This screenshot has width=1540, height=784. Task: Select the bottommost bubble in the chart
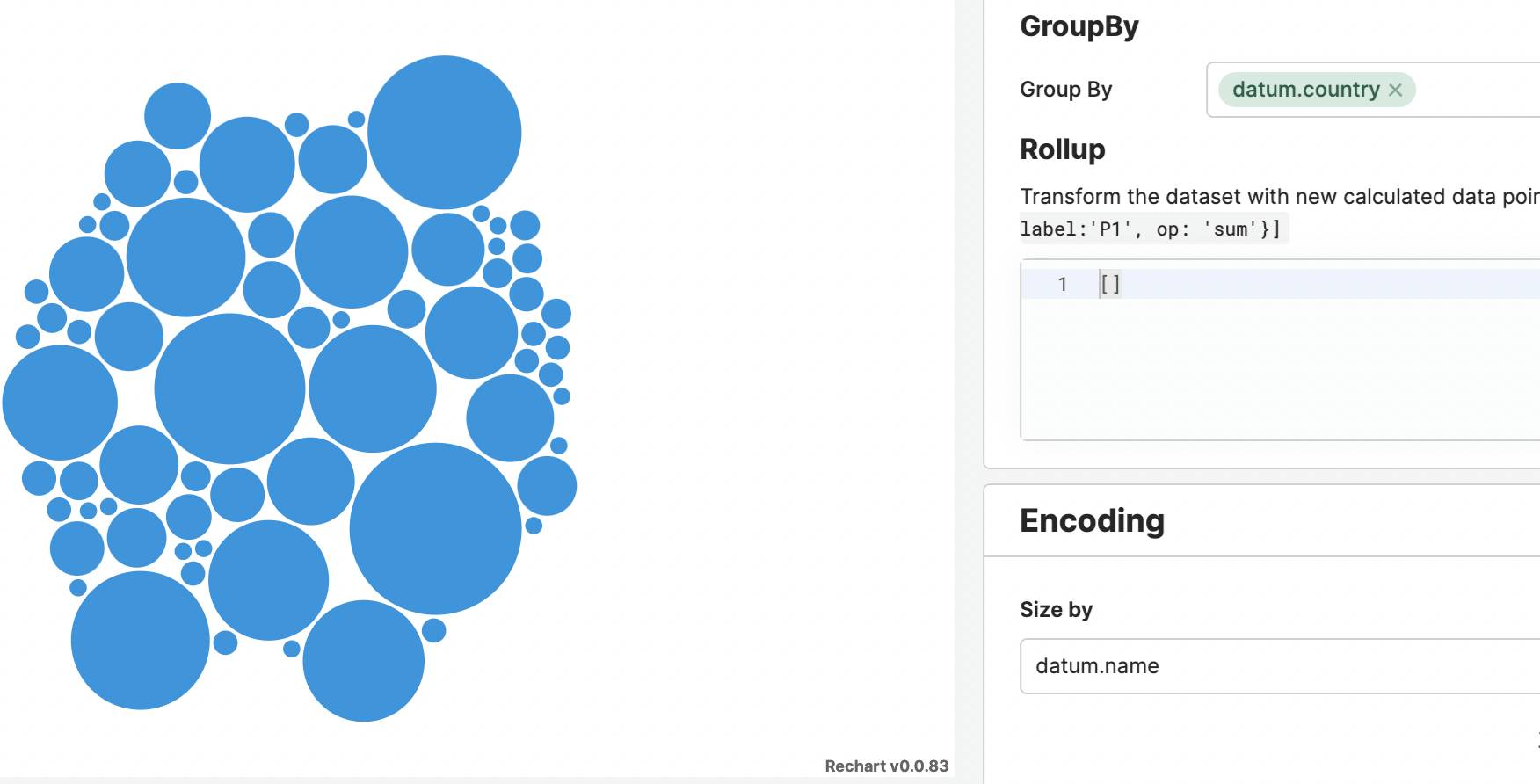(x=363, y=661)
